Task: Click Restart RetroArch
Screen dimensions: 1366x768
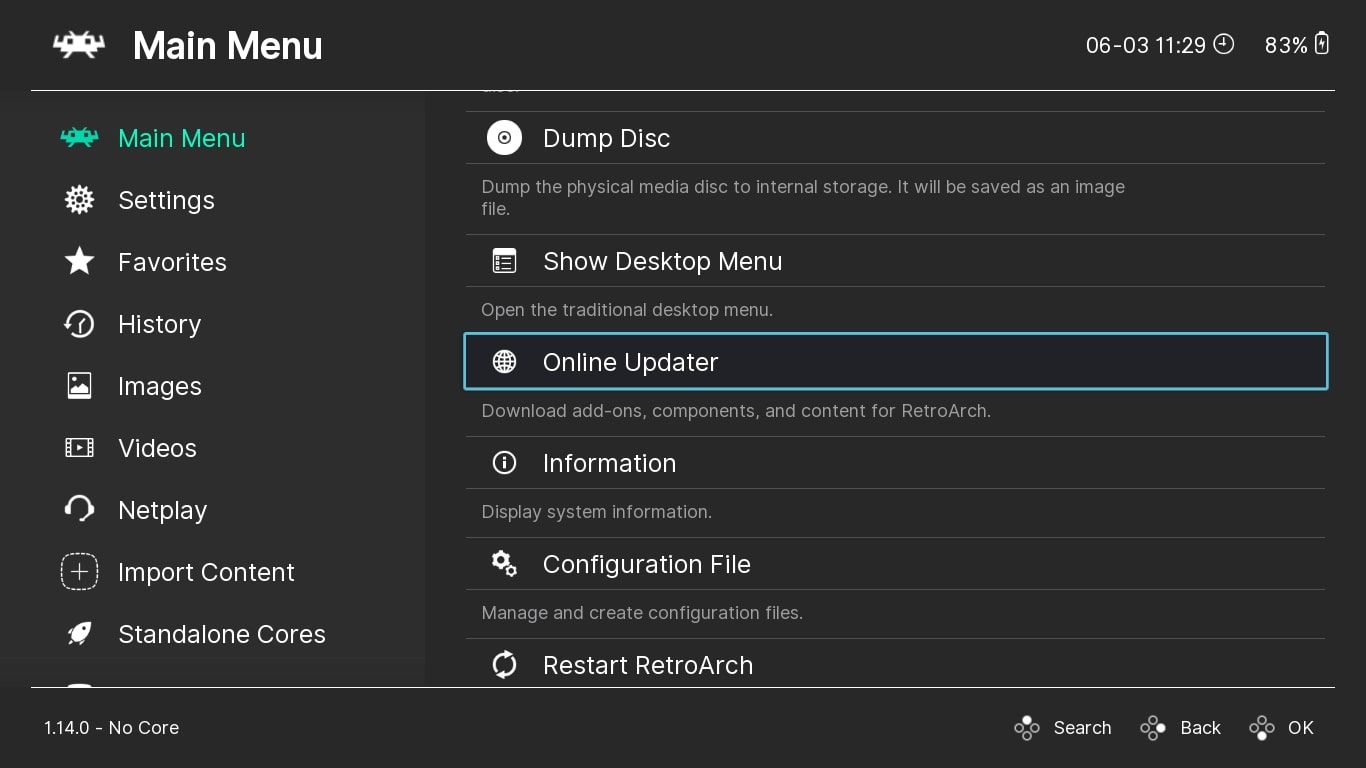Action: pyautogui.click(x=647, y=665)
